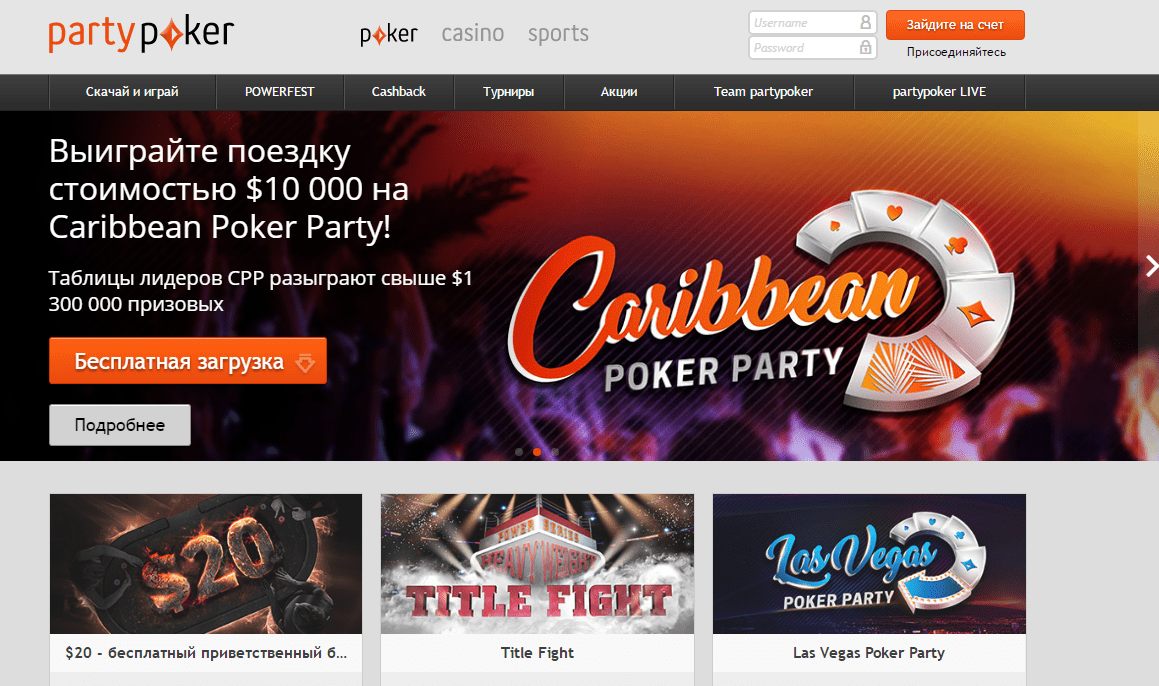1159x686 pixels.
Task: Switch to the casino section
Action: click(x=472, y=33)
